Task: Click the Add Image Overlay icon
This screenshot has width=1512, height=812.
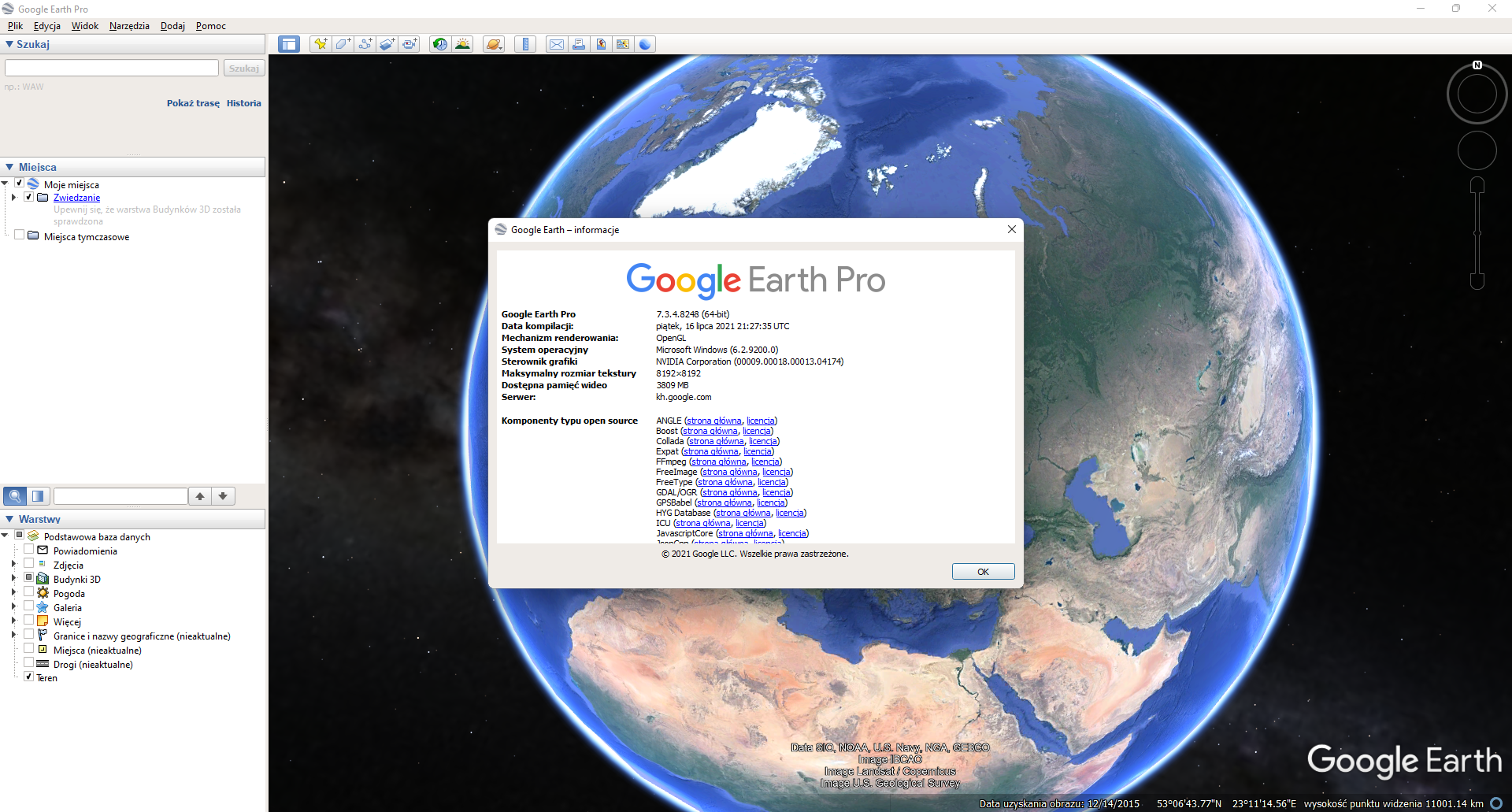Action: tap(387, 44)
